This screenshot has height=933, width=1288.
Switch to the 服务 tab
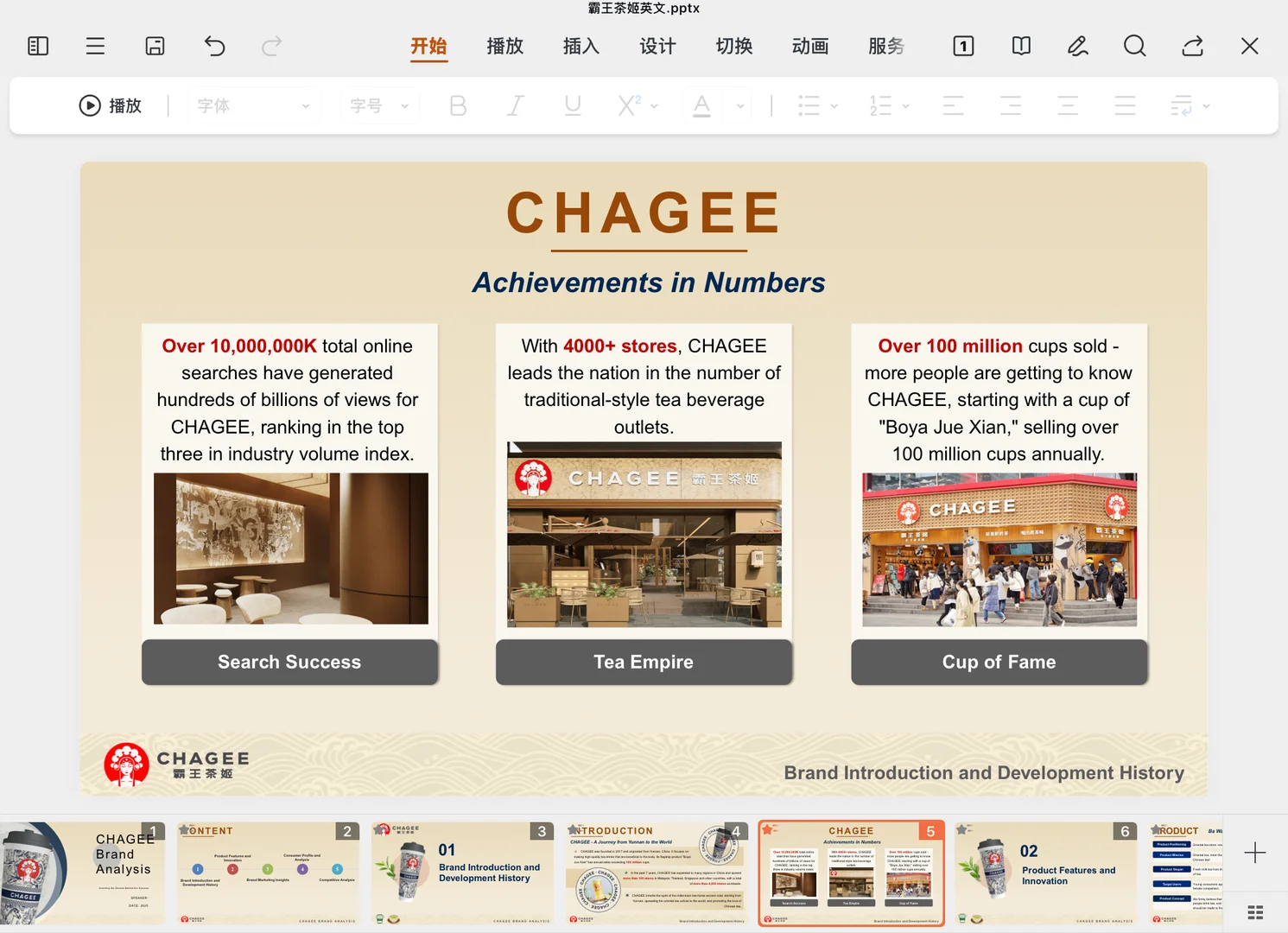886,46
